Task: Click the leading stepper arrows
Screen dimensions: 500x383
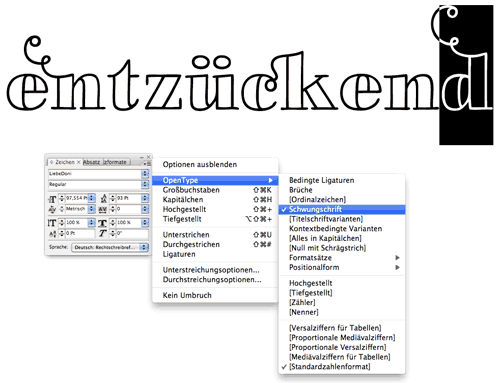Action: 113,198
